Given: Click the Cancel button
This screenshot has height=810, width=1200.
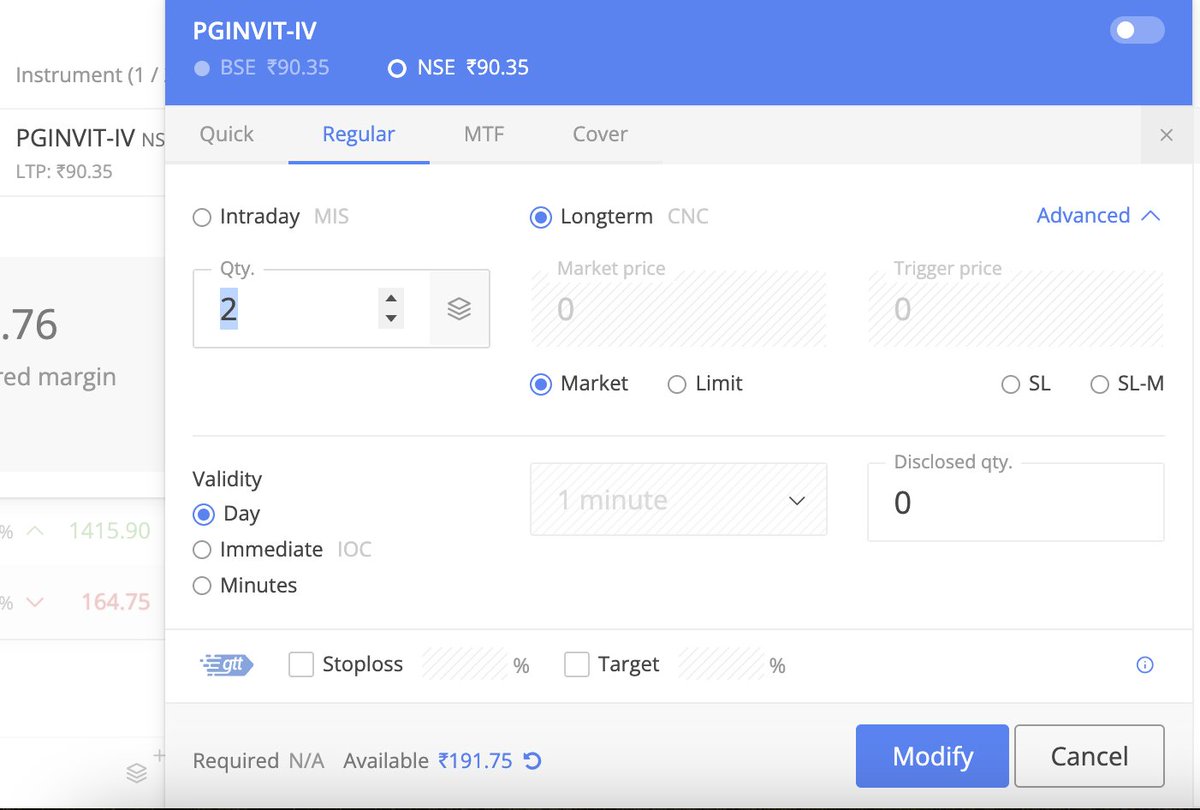Looking at the screenshot, I should pos(1089,756).
